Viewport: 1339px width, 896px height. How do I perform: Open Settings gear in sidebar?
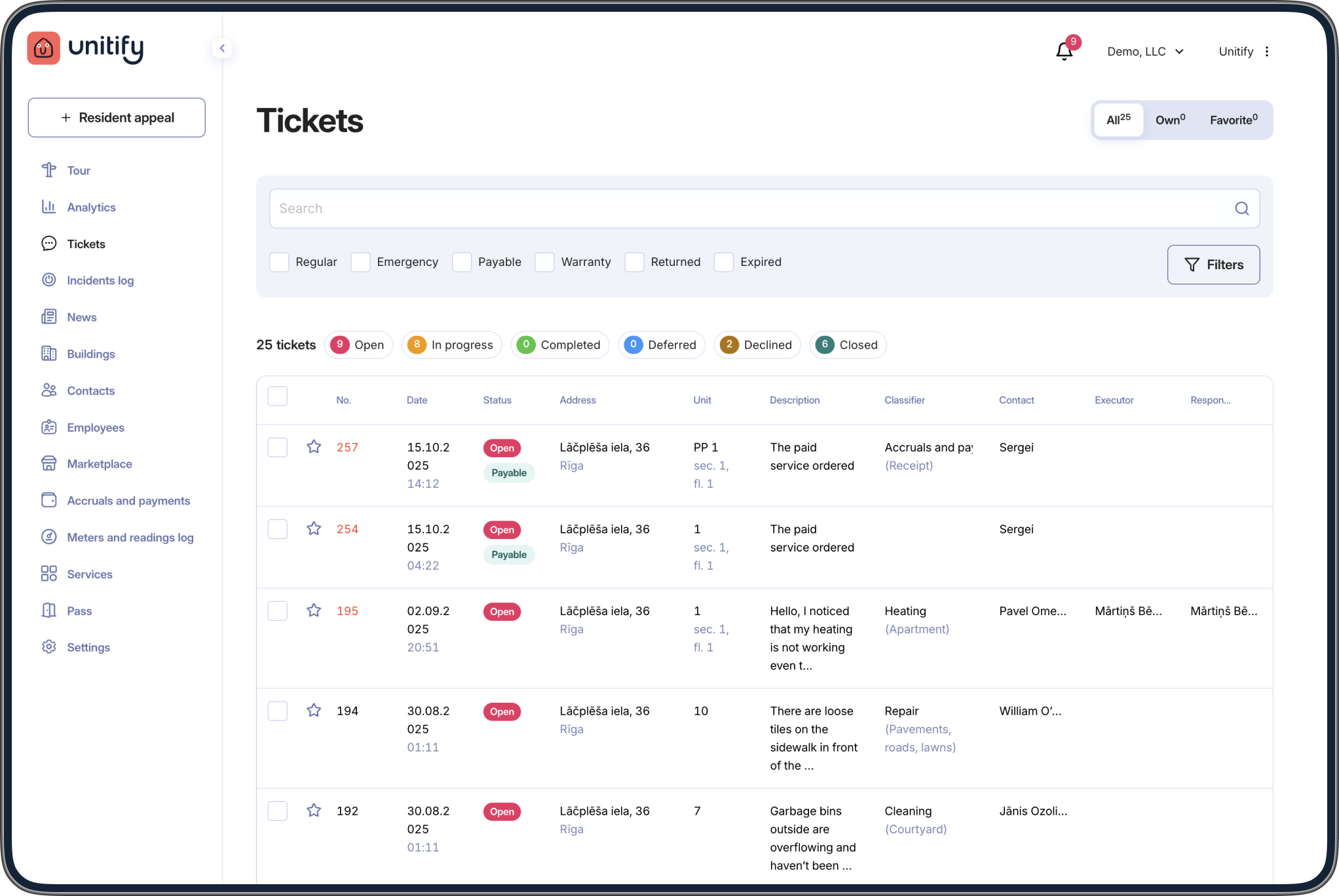point(49,647)
